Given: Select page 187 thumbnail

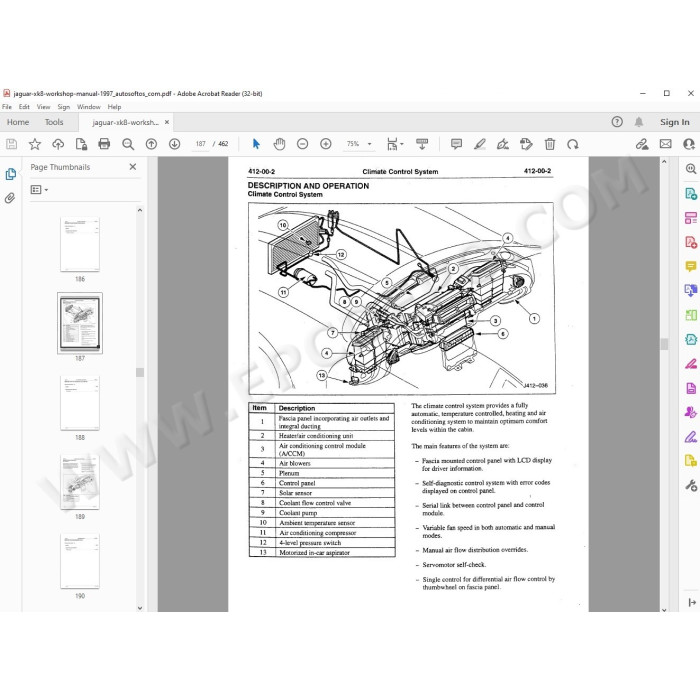Looking at the screenshot, I should point(80,323).
